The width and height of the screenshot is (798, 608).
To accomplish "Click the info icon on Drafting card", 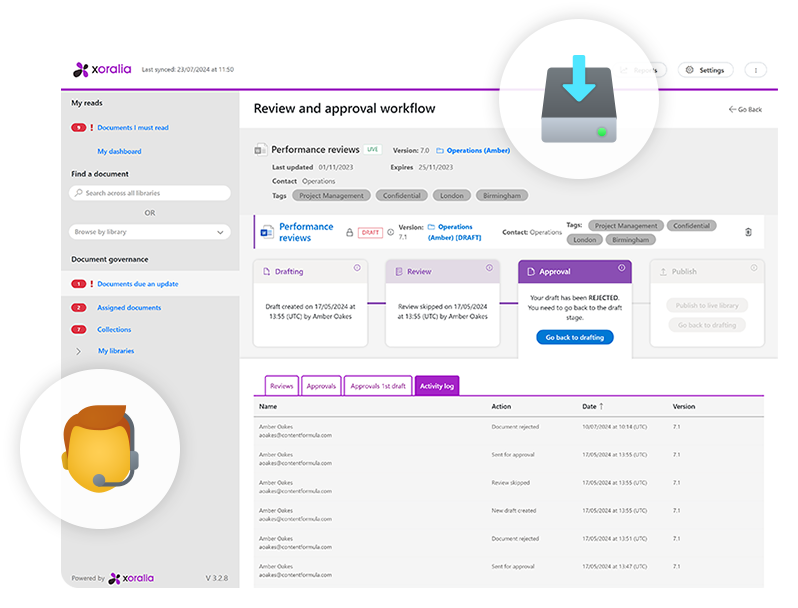I will (x=357, y=268).
